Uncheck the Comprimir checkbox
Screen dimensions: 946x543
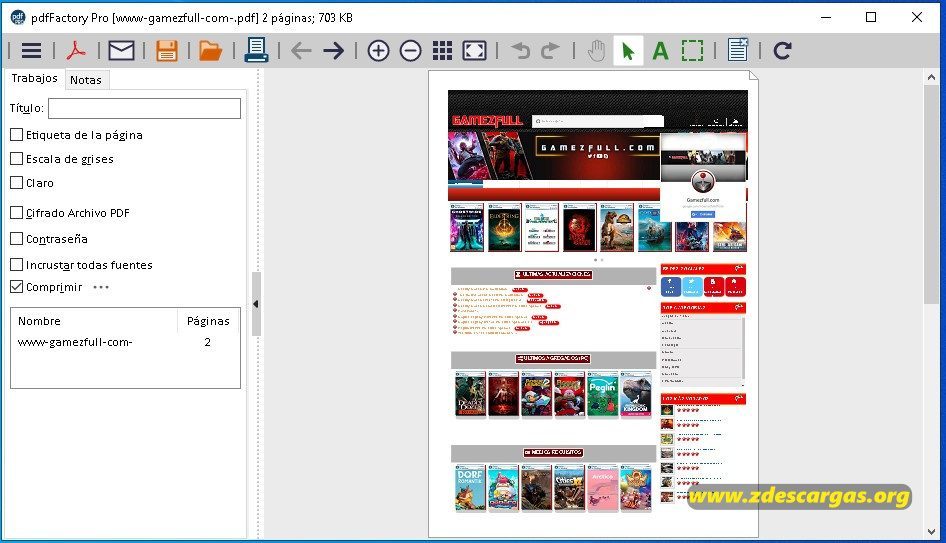click(17, 287)
